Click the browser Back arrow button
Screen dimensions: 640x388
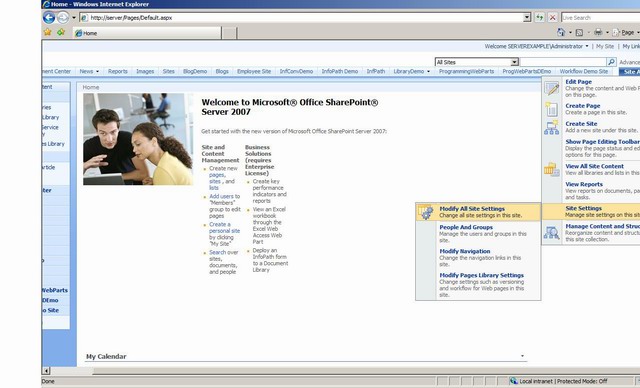tap(49, 18)
